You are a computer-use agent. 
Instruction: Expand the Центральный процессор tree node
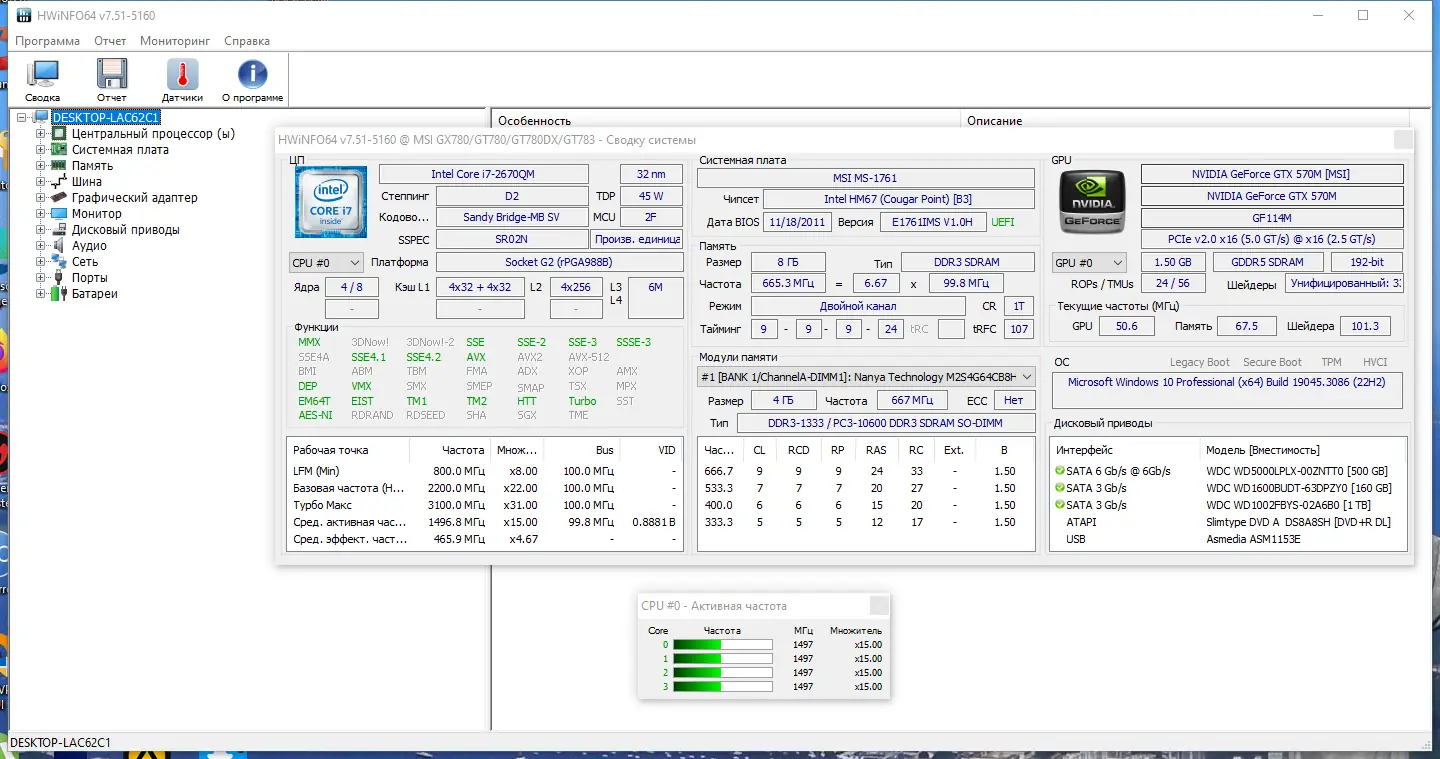click(x=41, y=134)
